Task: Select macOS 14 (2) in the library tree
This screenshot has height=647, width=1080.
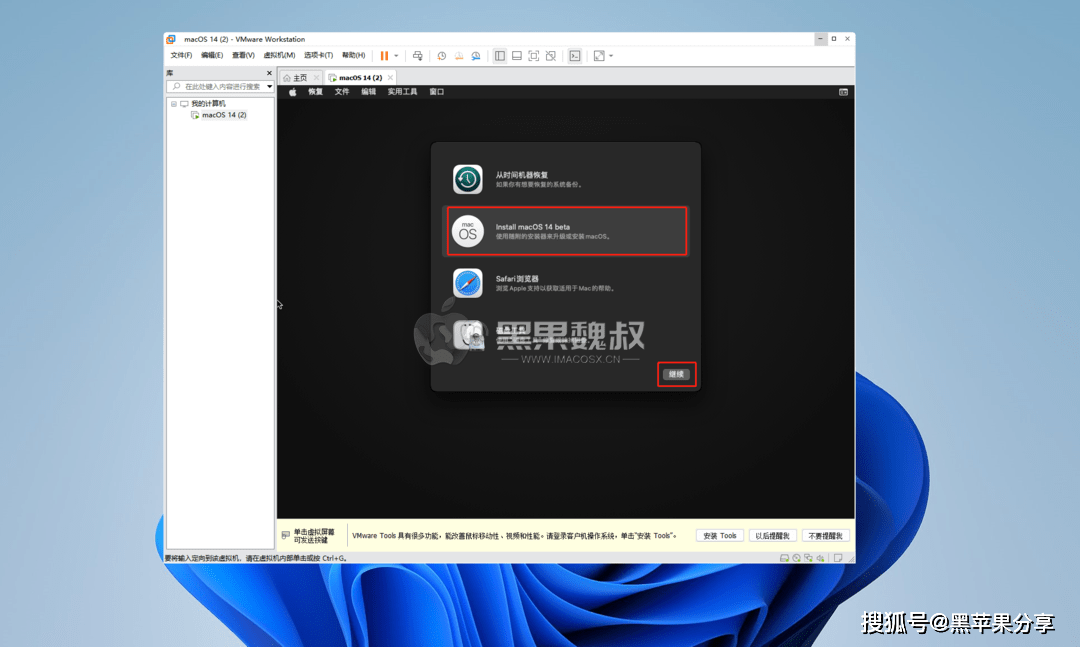Action: tap(224, 115)
